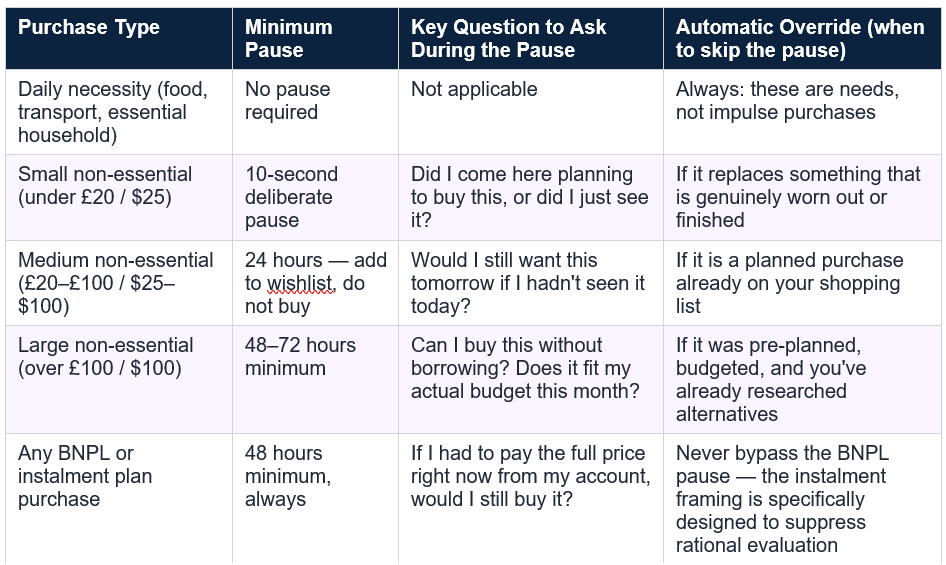
Task: Click the 'Daily necessity' purchase type cell
Action: point(119,112)
